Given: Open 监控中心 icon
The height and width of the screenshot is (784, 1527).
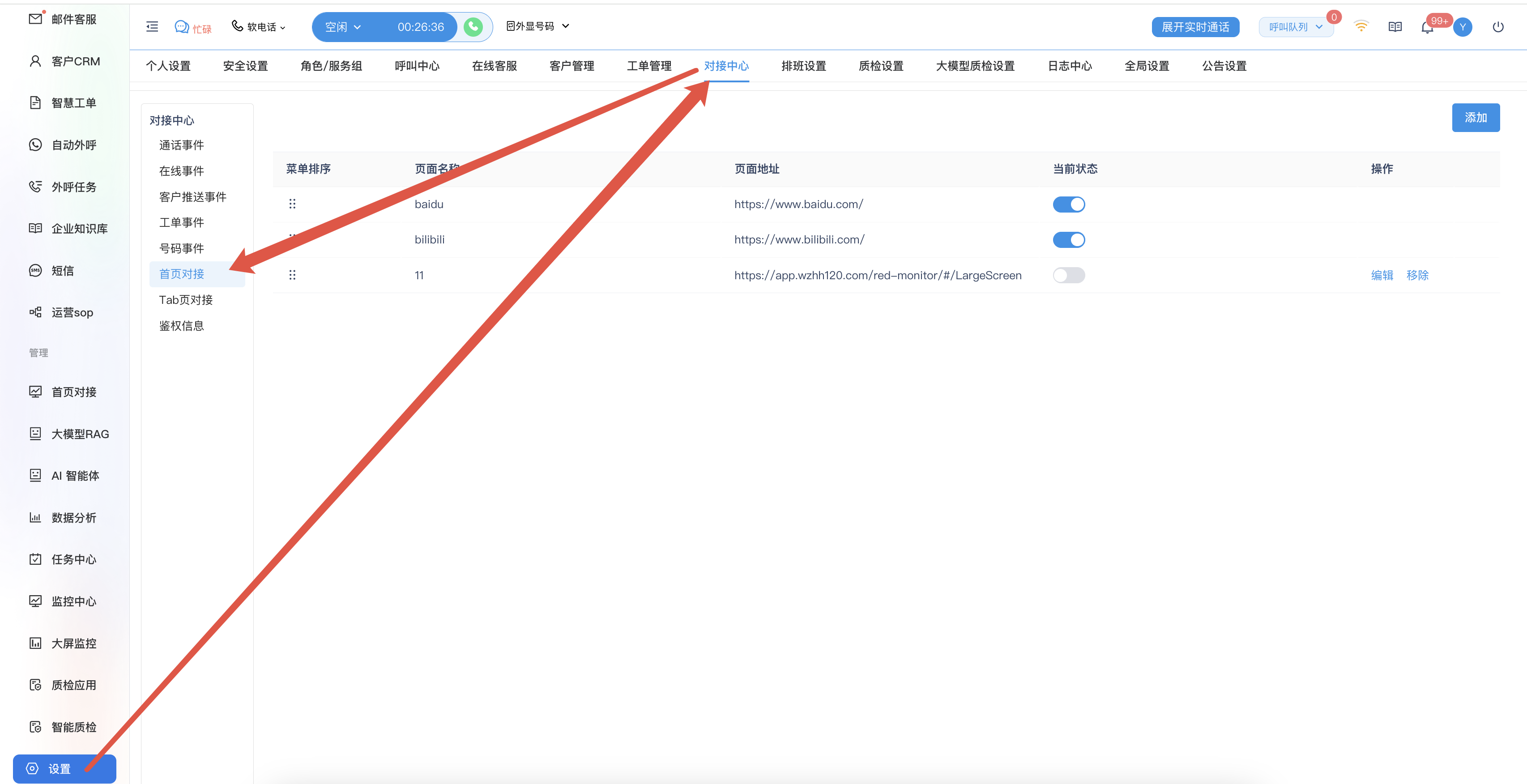Looking at the screenshot, I should (35, 601).
